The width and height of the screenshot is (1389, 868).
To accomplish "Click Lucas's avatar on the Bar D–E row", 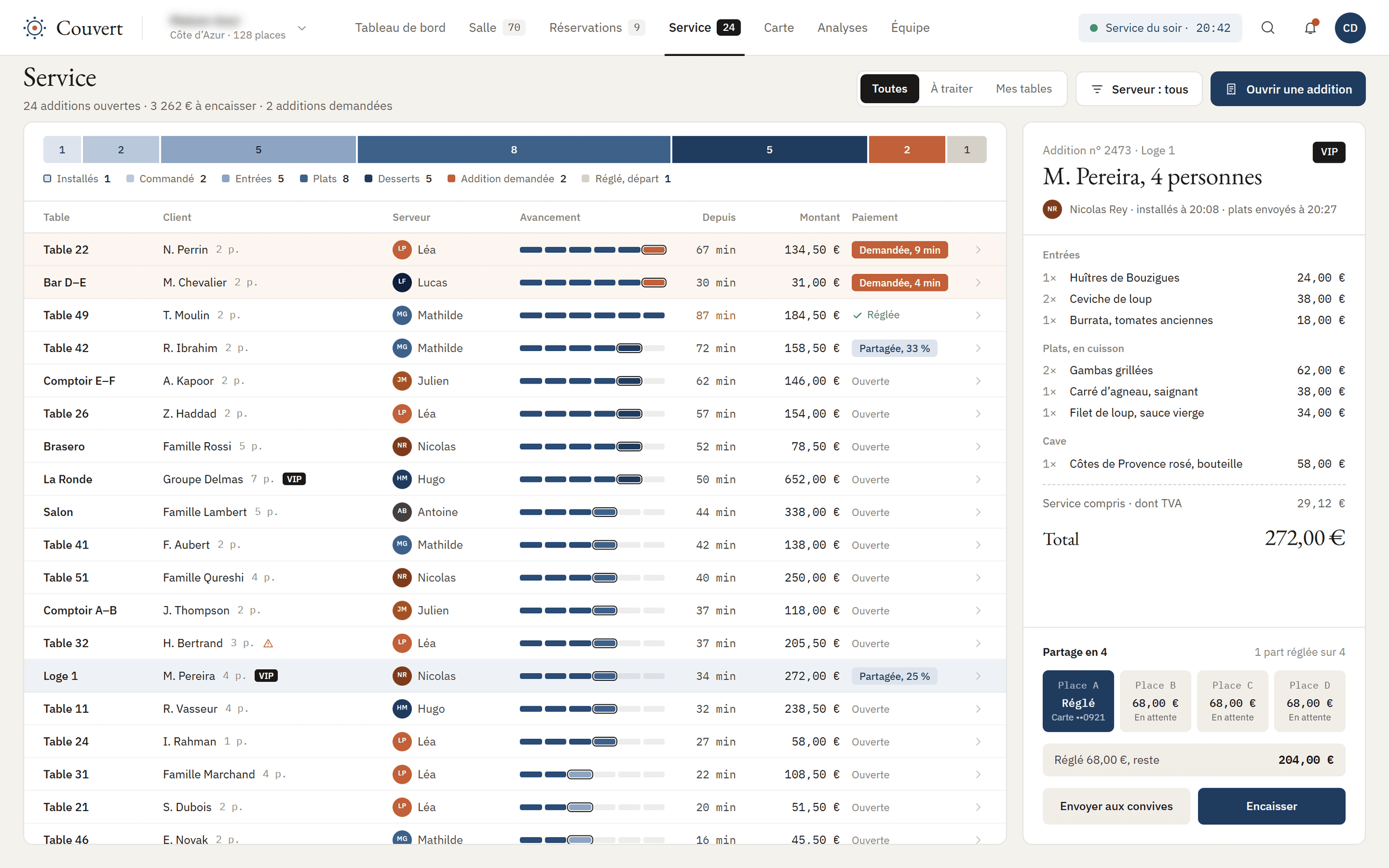I will [x=402, y=282].
